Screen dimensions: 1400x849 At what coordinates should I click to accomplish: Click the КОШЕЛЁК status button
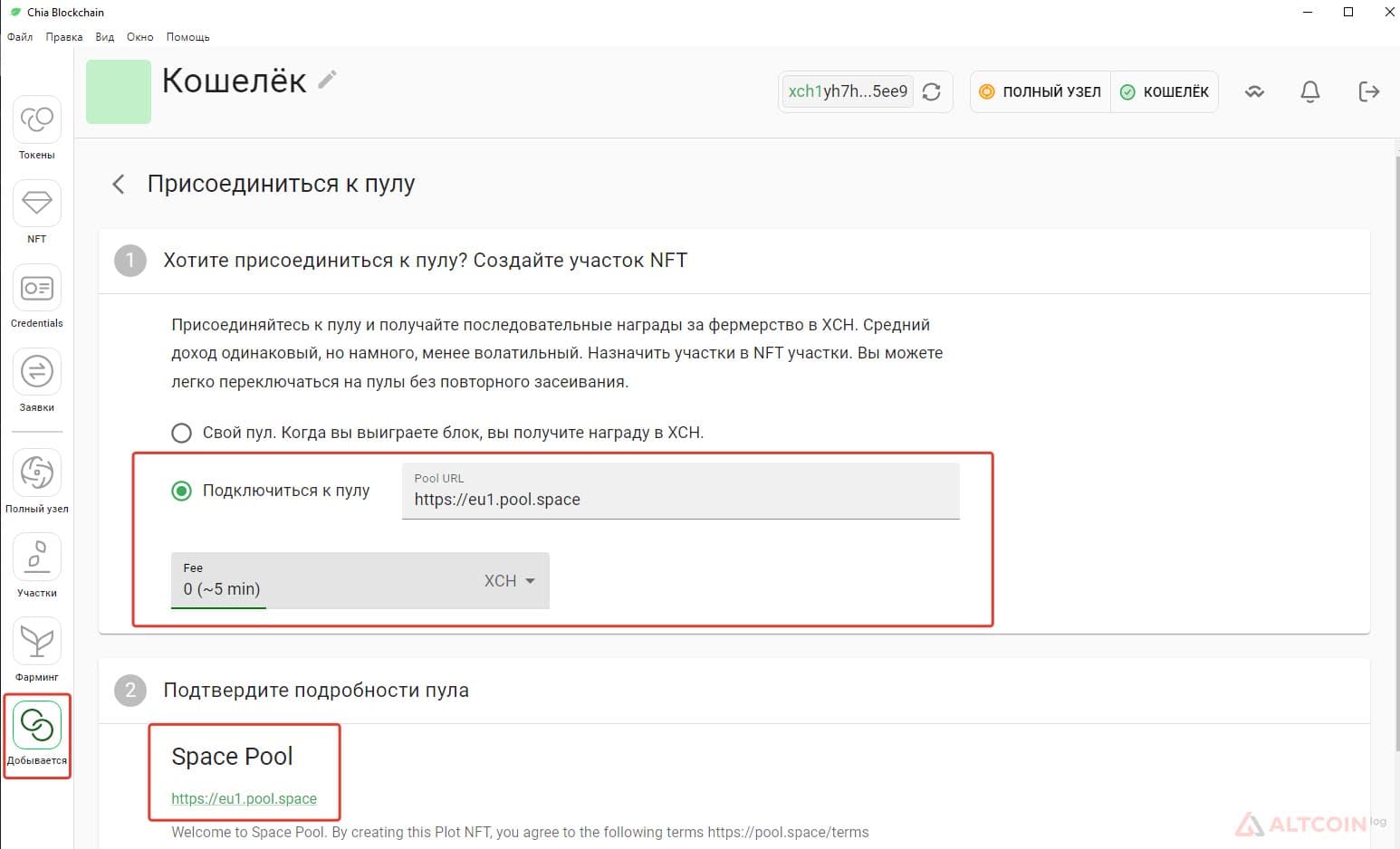[1165, 91]
